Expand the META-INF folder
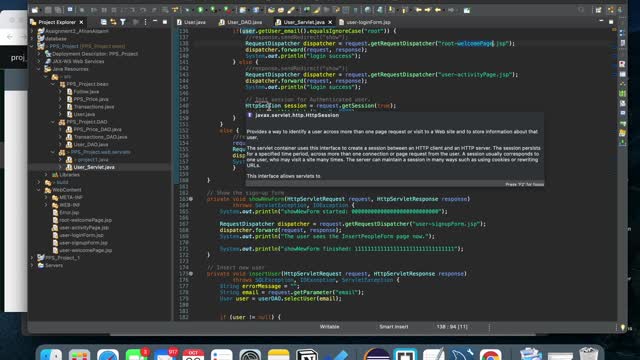The width and height of the screenshot is (640, 360). [x=46, y=198]
